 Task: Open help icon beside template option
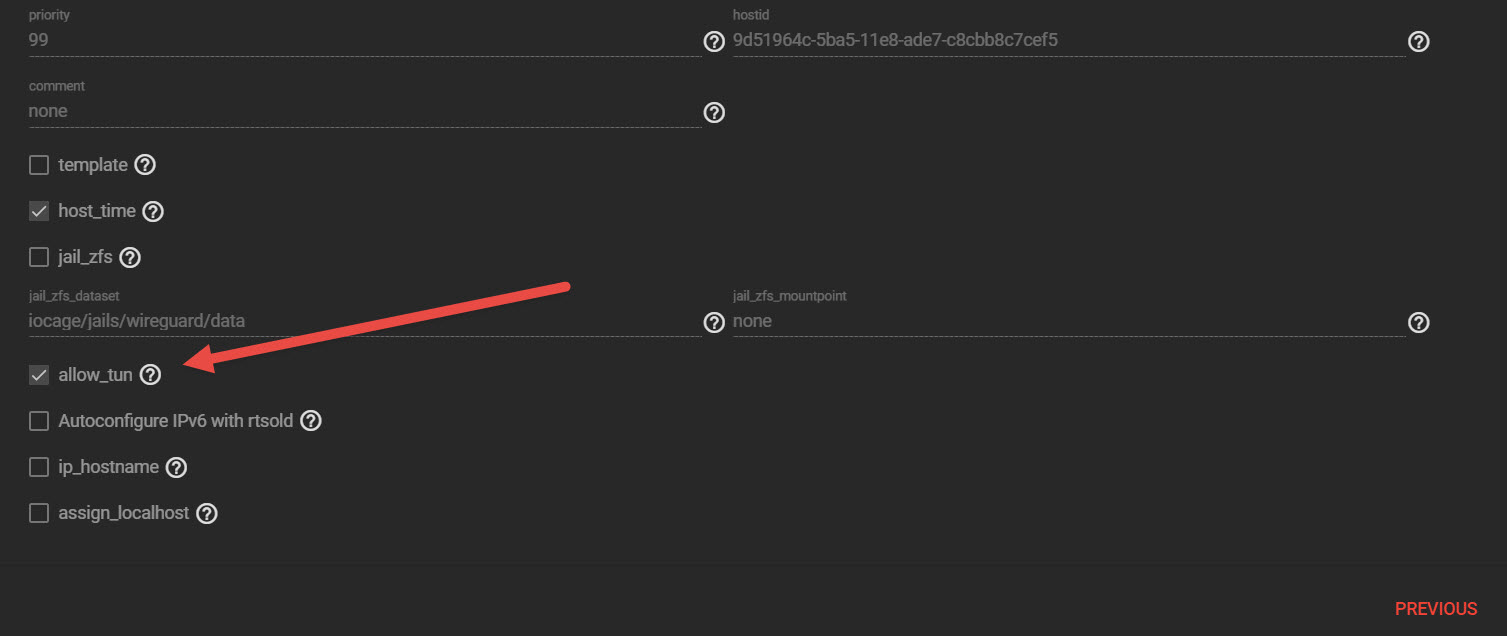pyautogui.click(x=145, y=165)
